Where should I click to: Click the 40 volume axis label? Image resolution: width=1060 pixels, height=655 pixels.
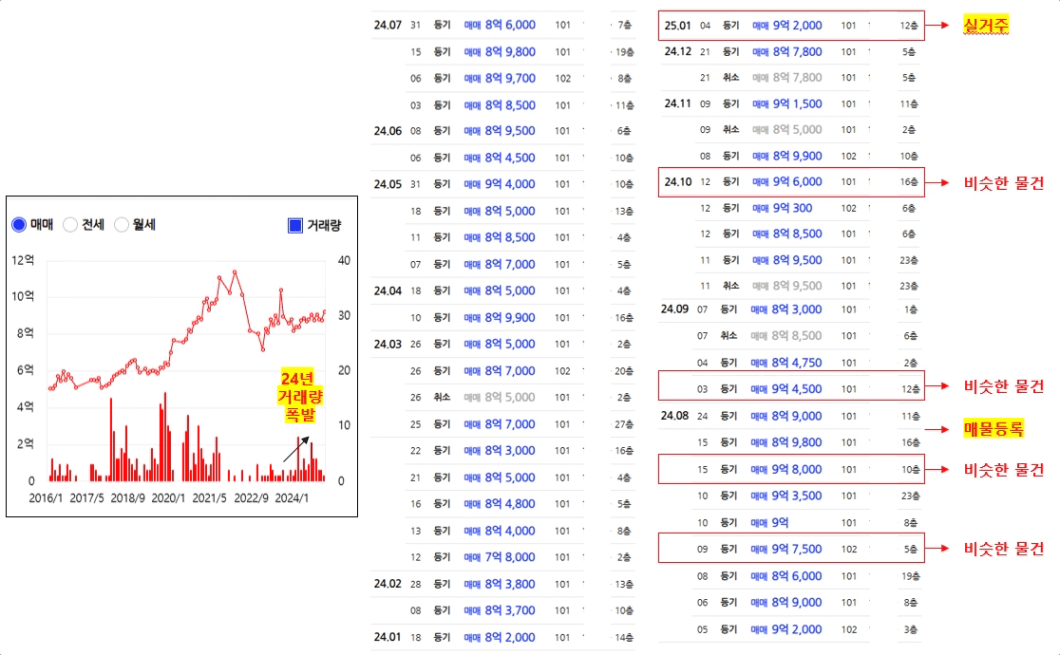click(x=344, y=260)
